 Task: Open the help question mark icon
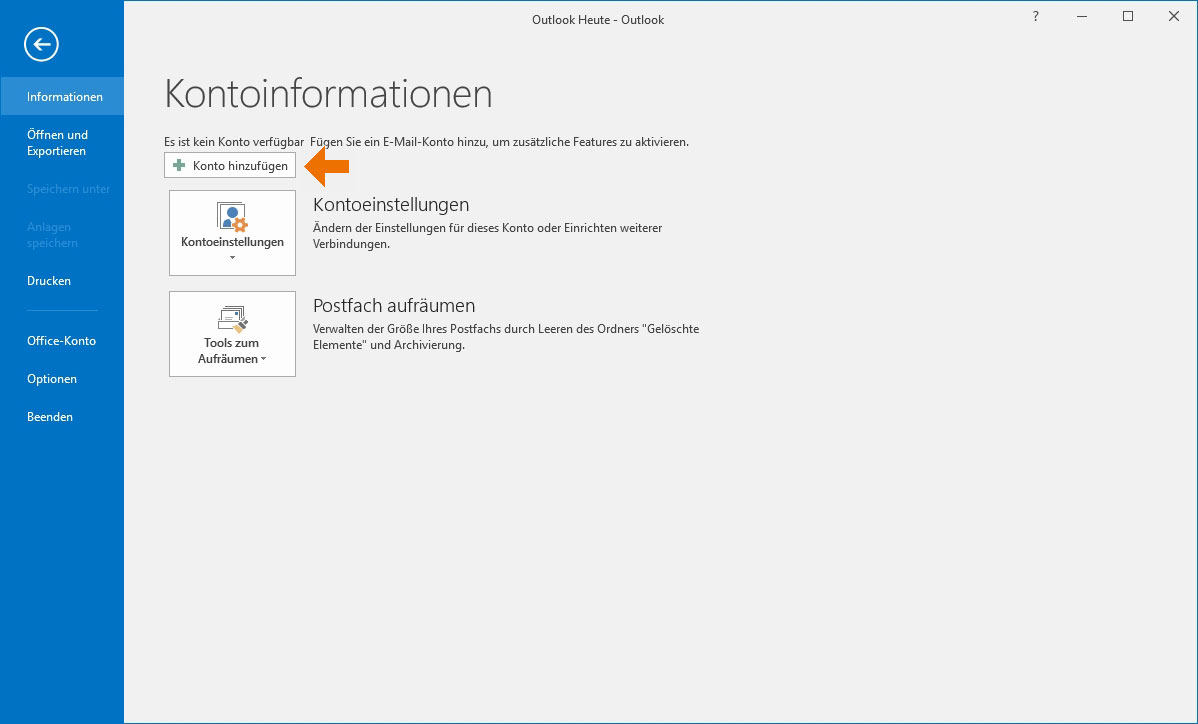click(x=1036, y=16)
